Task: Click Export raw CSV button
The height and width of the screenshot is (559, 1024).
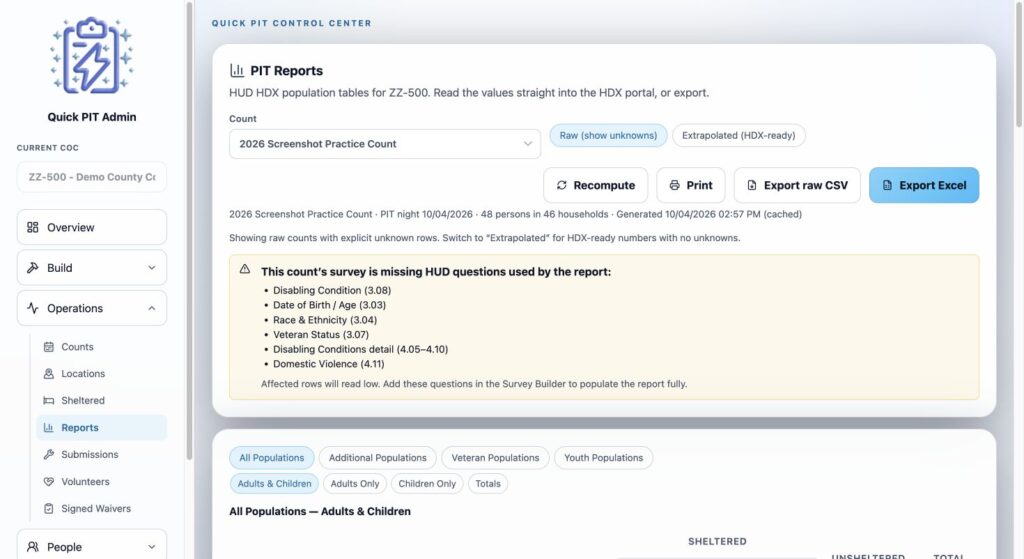Action: point(797,185)
